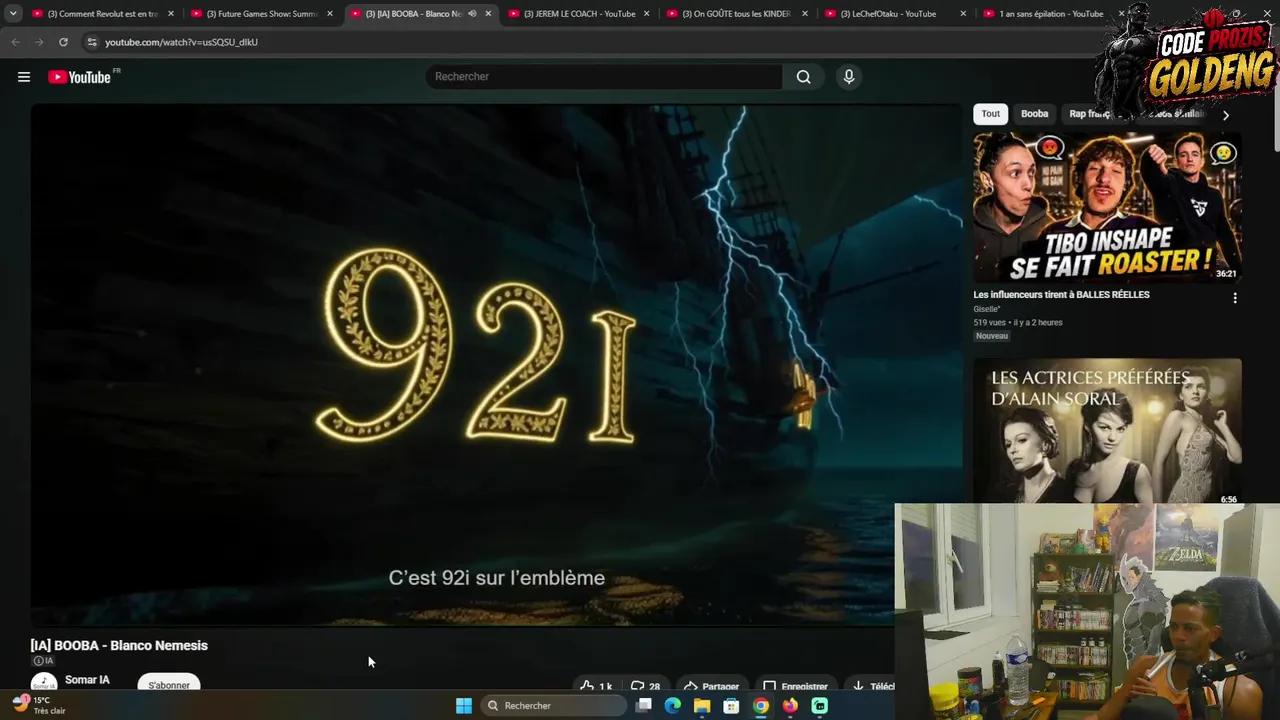Screen dimensions: 1280x720
Task: Open weather widget showing 15°C
Action: pos(38,705)
